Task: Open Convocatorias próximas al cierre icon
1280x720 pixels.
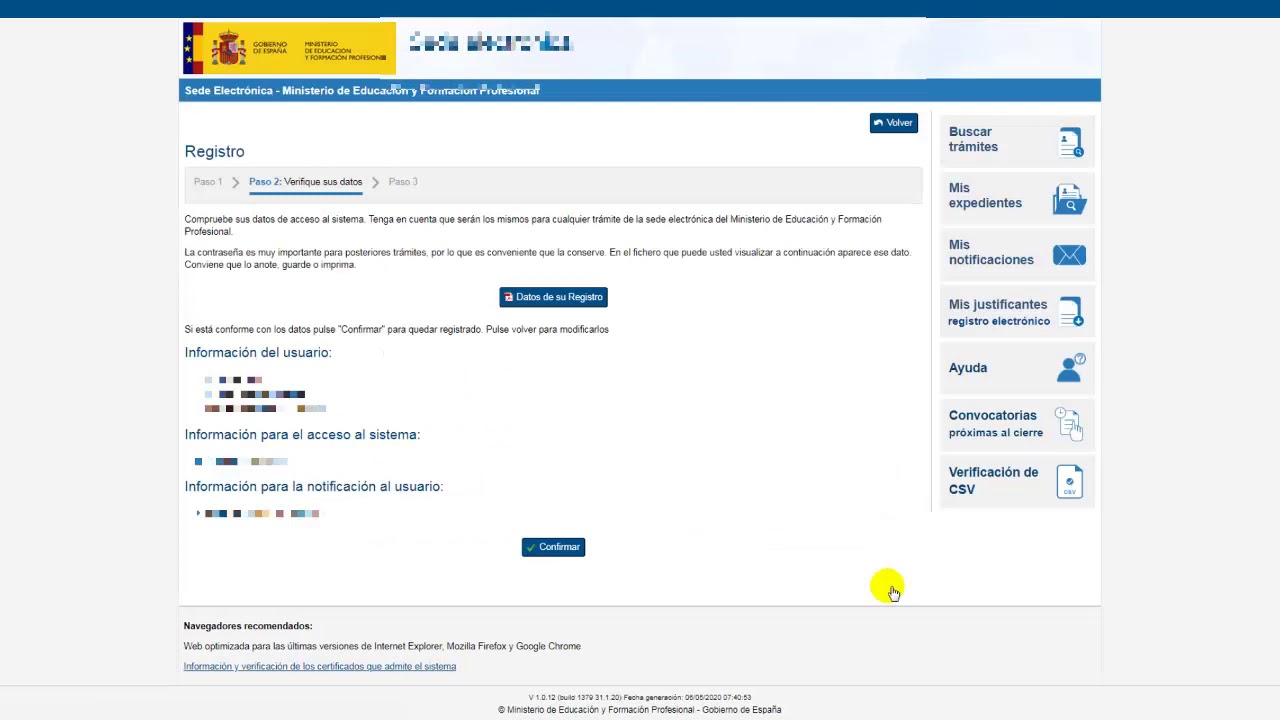Action: [1069, 423]
